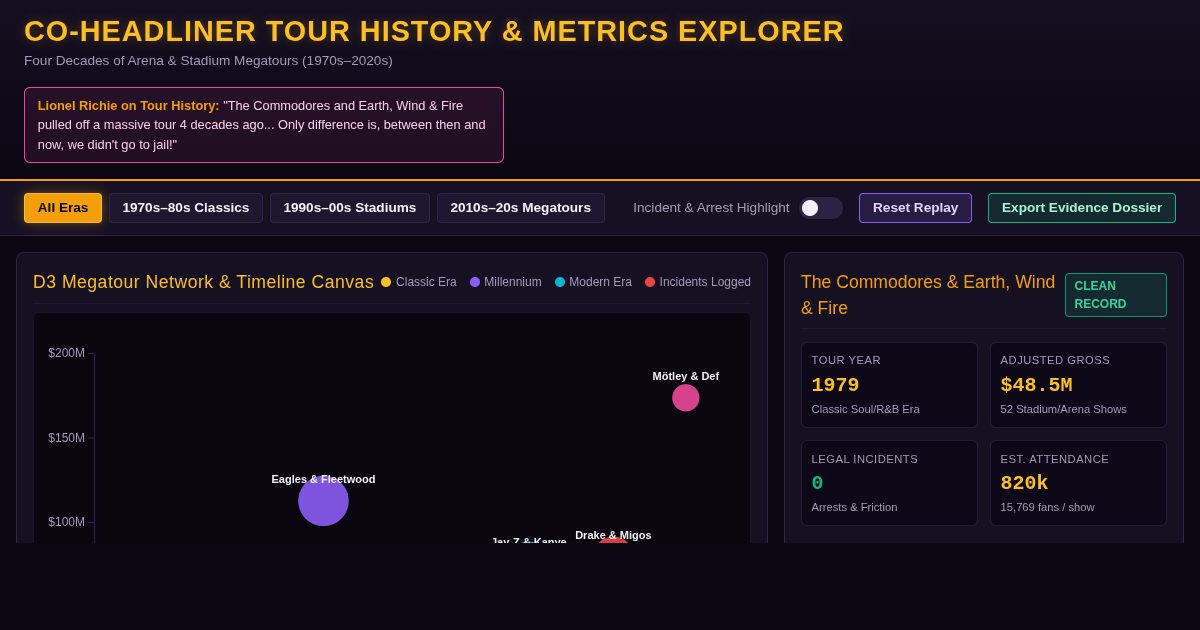Click the 1979 tour year value
This screenshot has width=1200, height=630.
click(835, 385)
